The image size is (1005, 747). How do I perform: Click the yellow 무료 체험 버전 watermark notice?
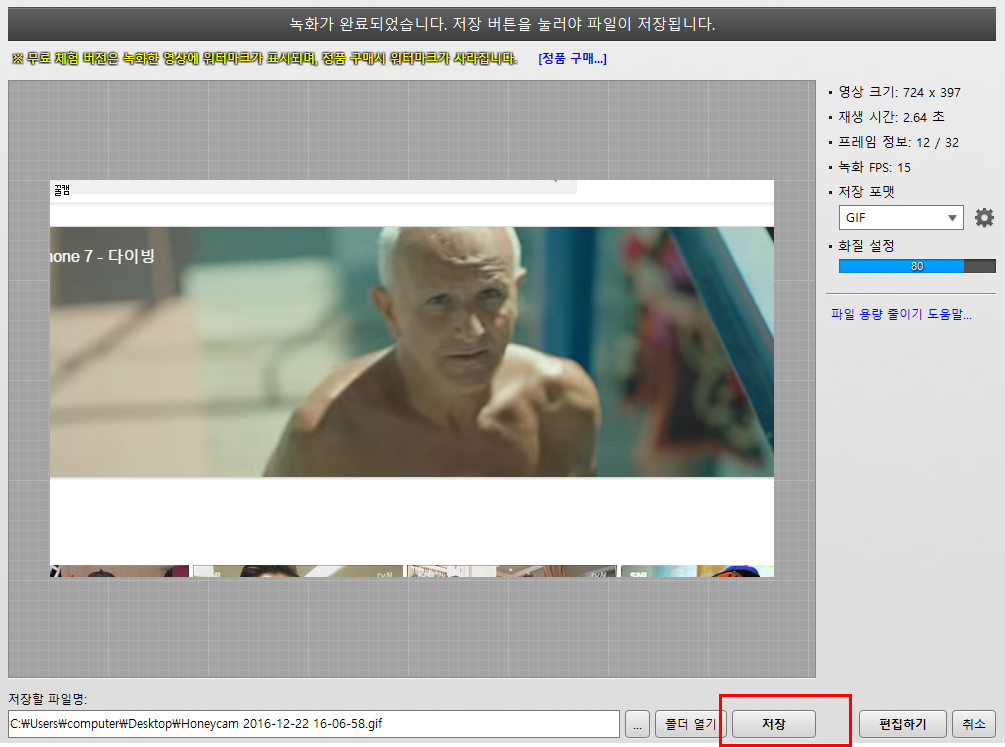[265, 59]
